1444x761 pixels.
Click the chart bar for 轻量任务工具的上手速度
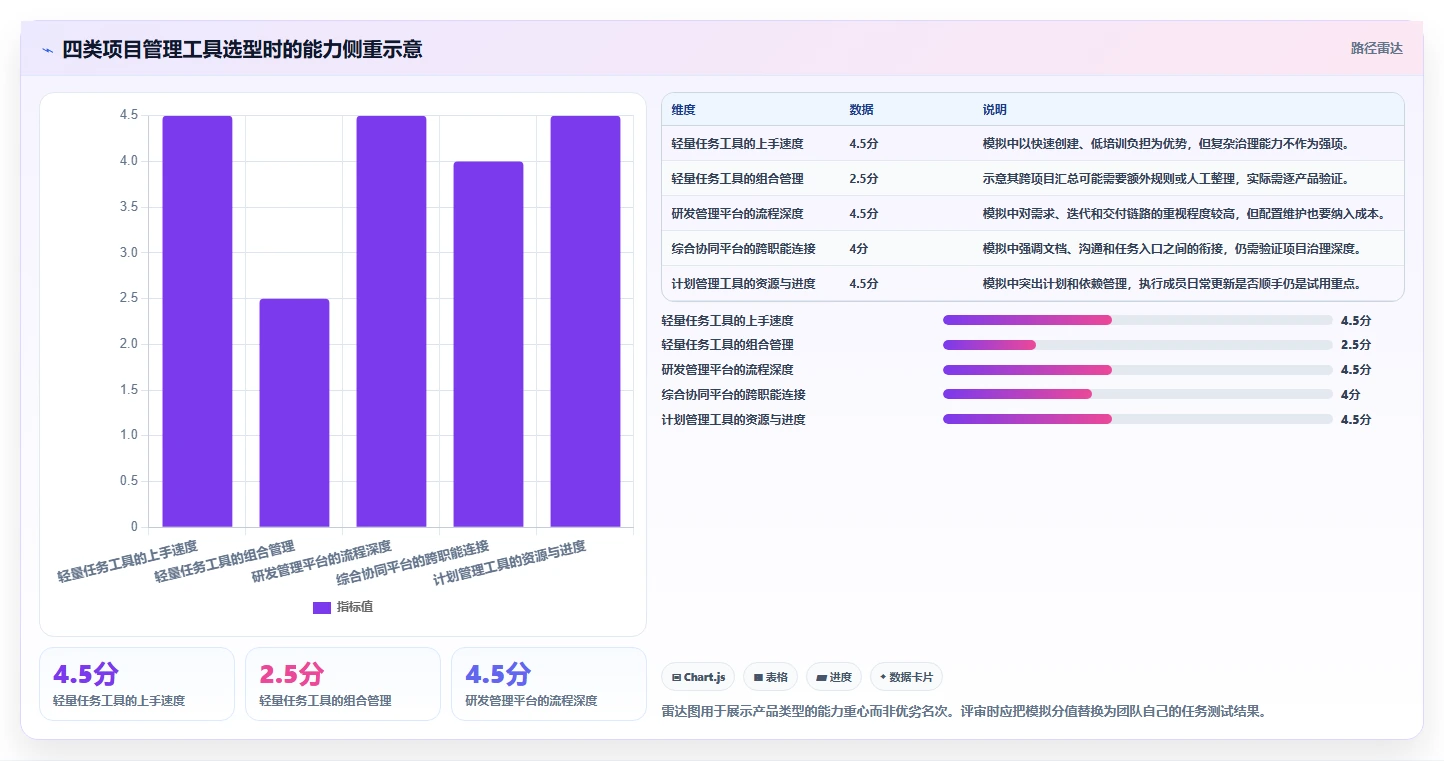tap(197, 321)
